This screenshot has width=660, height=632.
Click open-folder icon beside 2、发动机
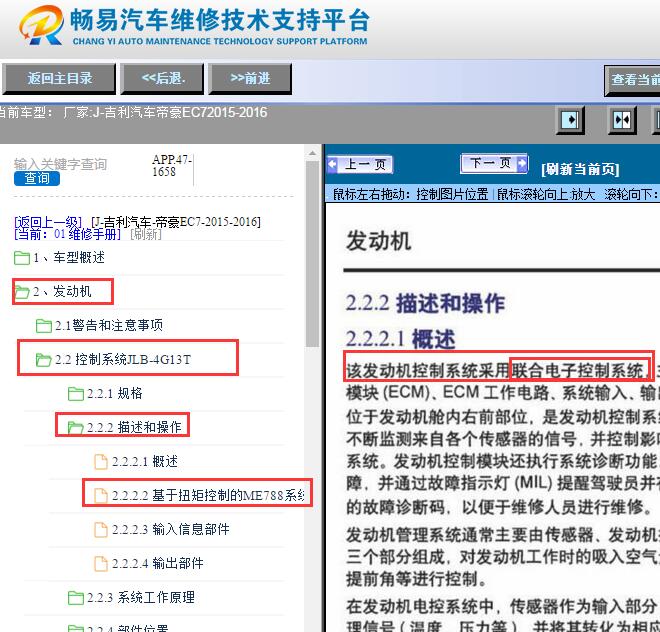(22, 292)
